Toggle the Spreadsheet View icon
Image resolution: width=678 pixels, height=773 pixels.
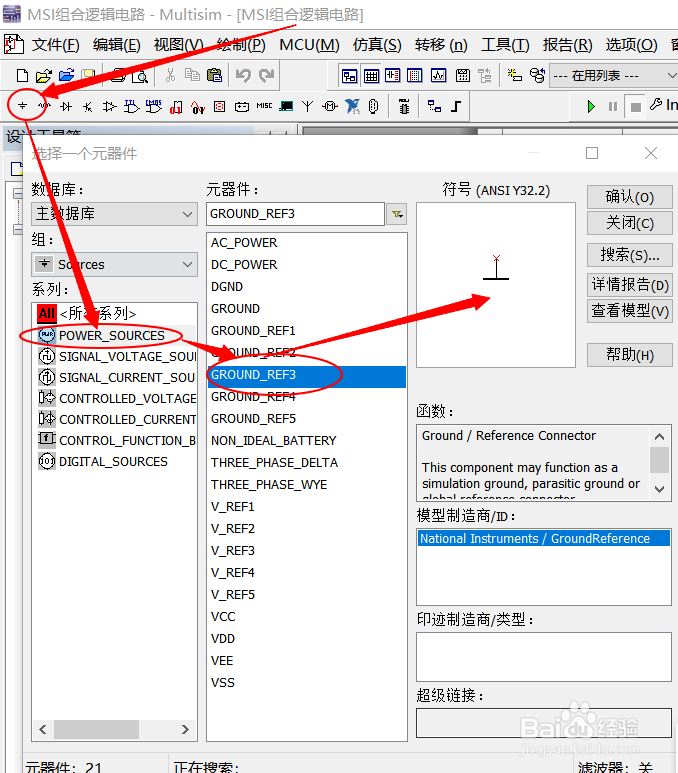click(x=371, y=76)
